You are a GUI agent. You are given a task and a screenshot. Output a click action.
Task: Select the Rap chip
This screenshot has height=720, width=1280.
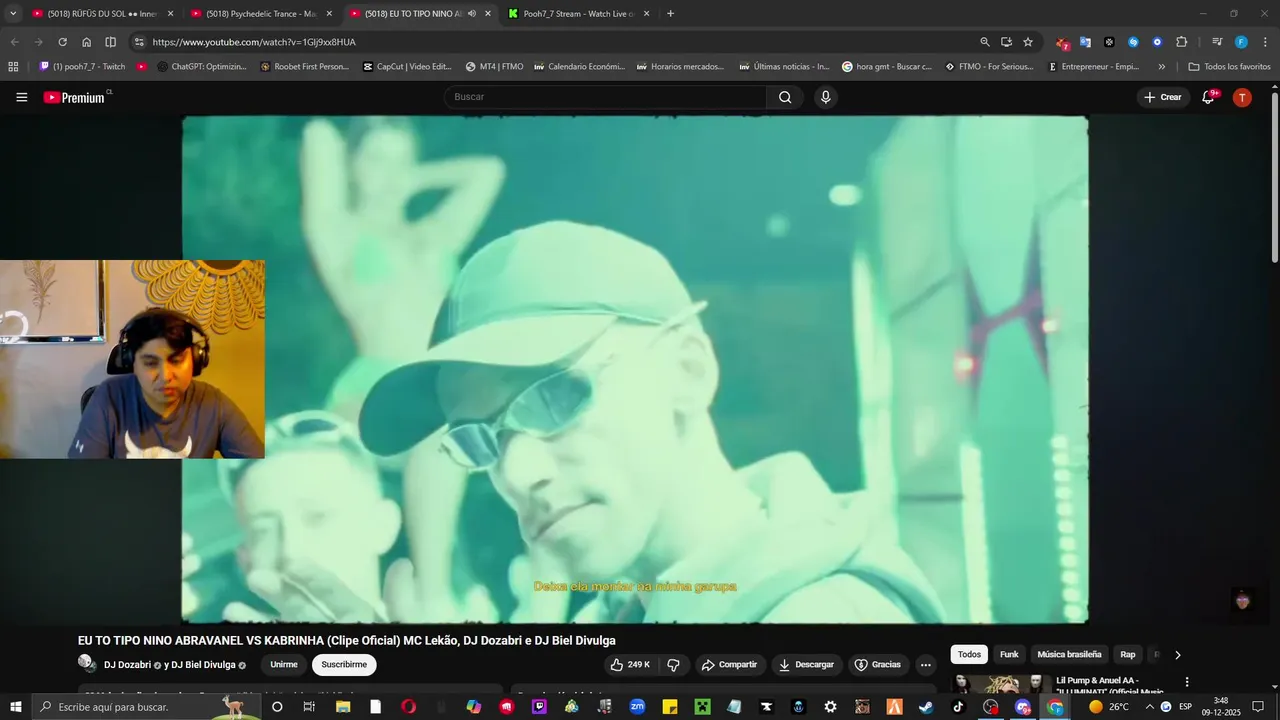pyautogui.click(x=1127, y=655)
